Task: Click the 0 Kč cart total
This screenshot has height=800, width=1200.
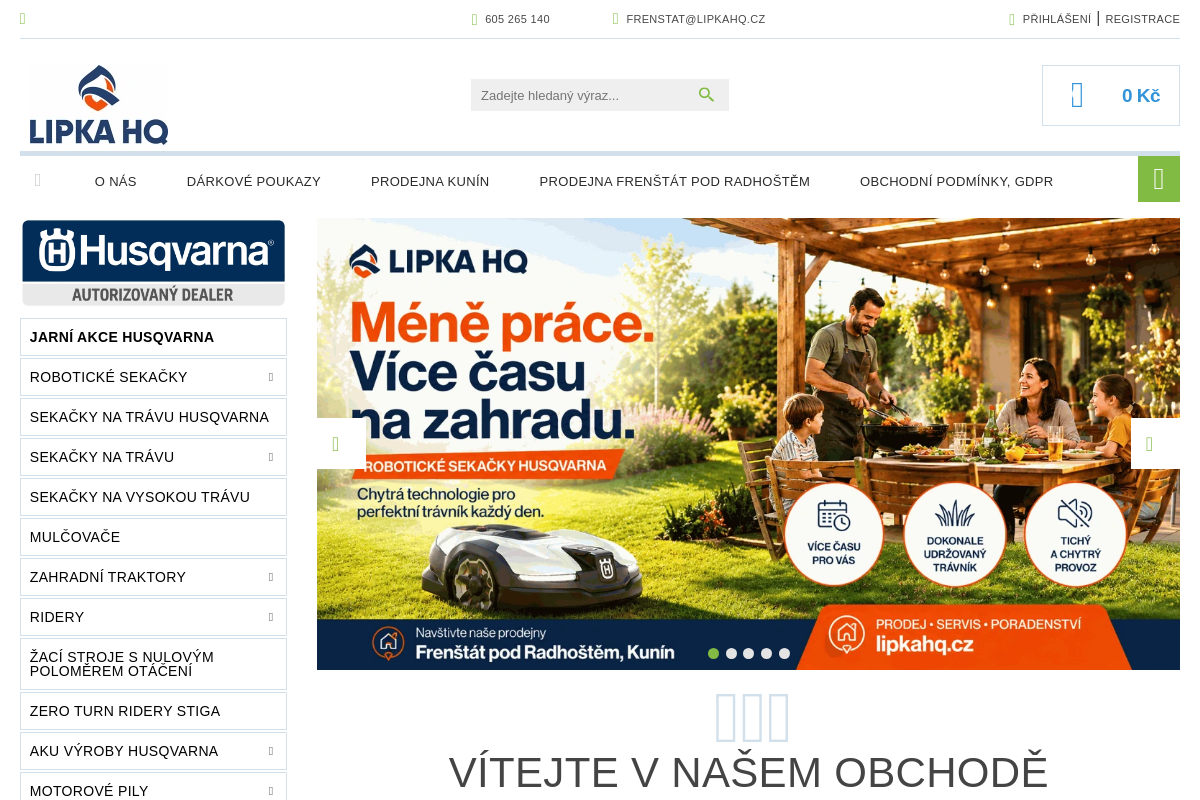Action: [1141, 96]
